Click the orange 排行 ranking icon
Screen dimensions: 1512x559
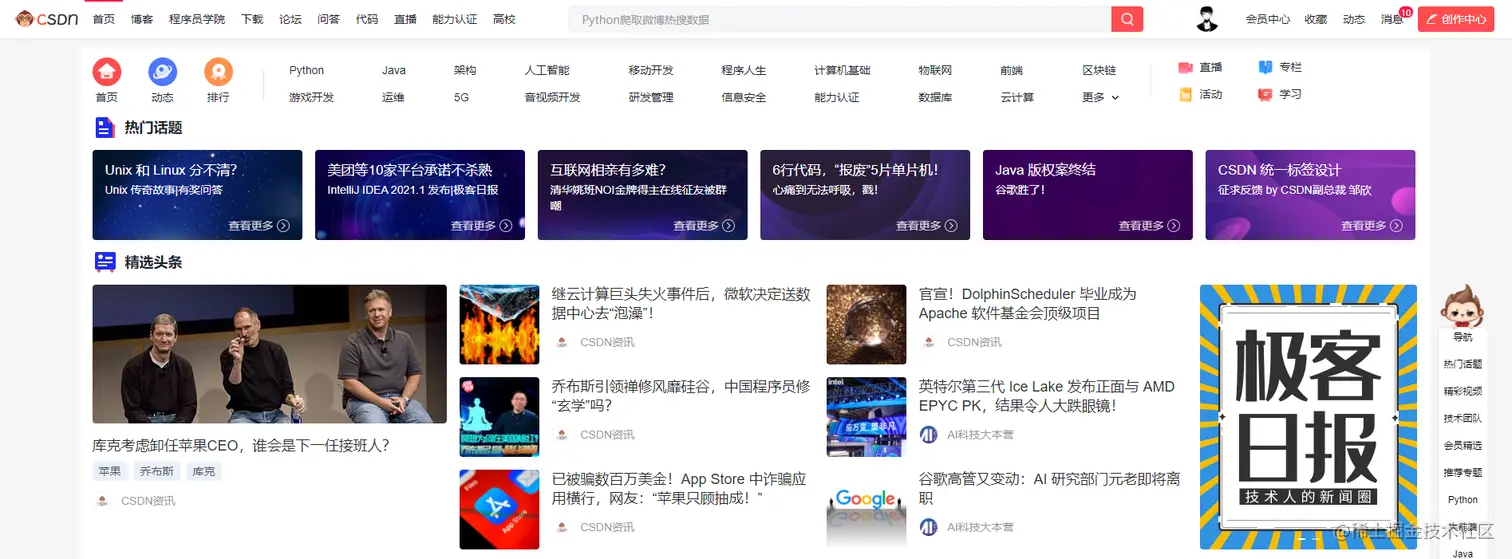pos(218,72)
